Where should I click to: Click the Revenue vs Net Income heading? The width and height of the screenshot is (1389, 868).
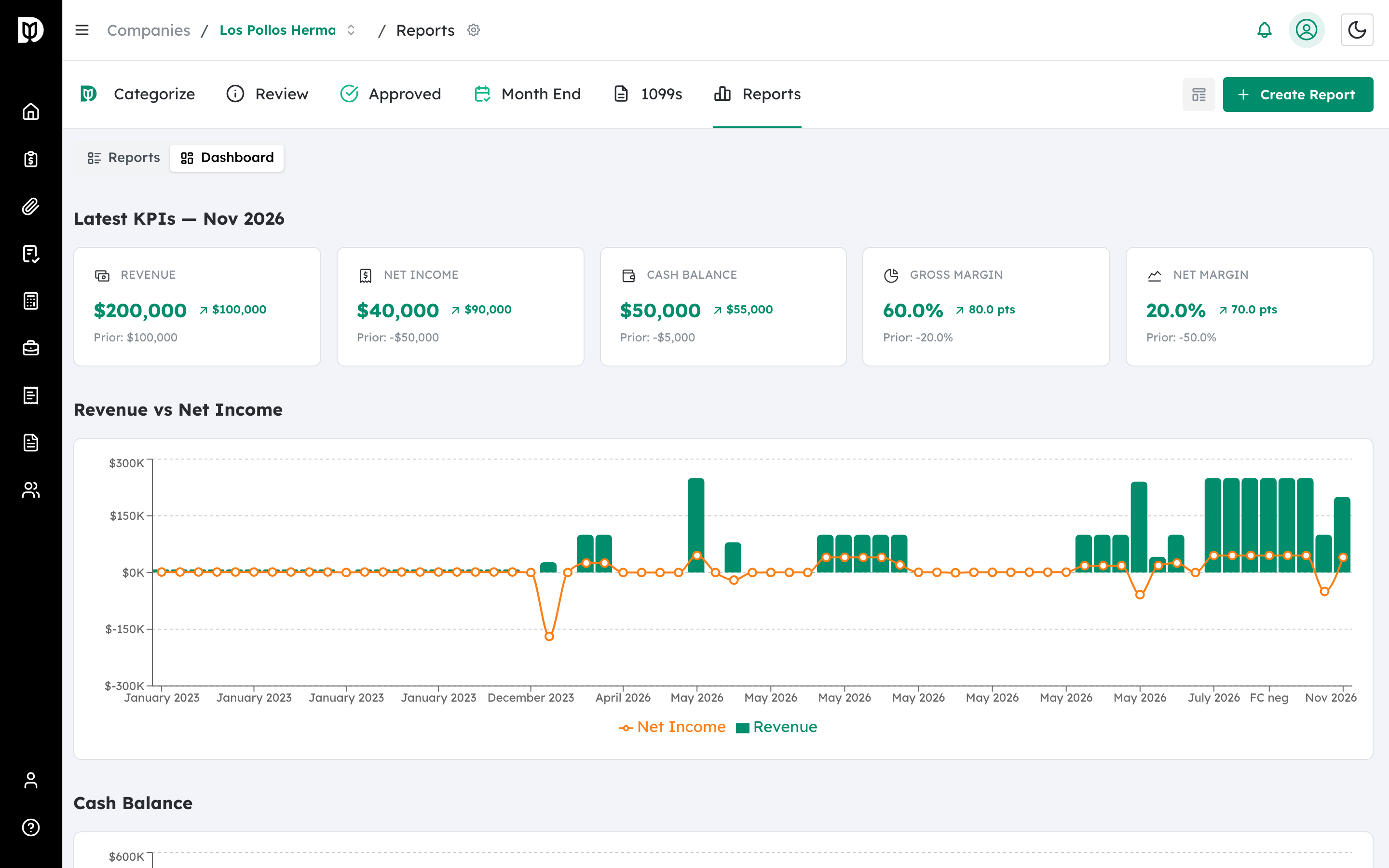tap(178, 410)
